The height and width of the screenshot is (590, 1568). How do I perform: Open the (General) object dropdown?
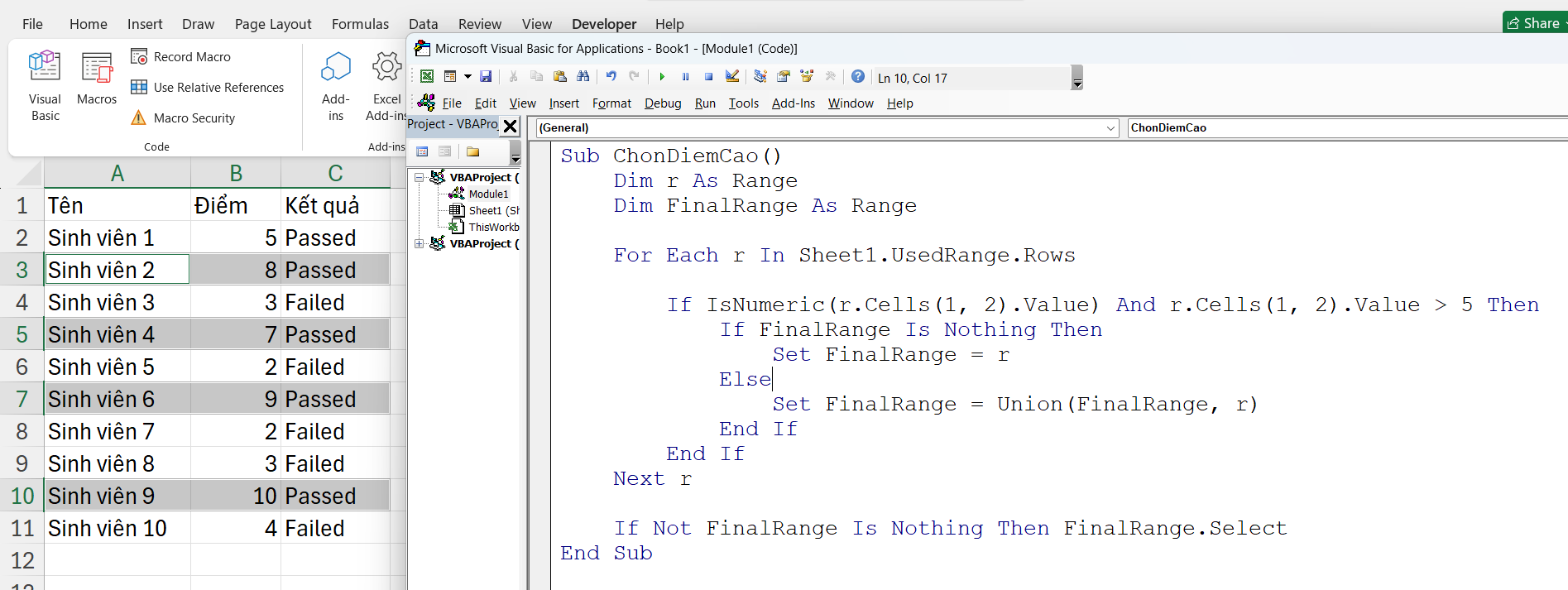[x=1110, y=128]
